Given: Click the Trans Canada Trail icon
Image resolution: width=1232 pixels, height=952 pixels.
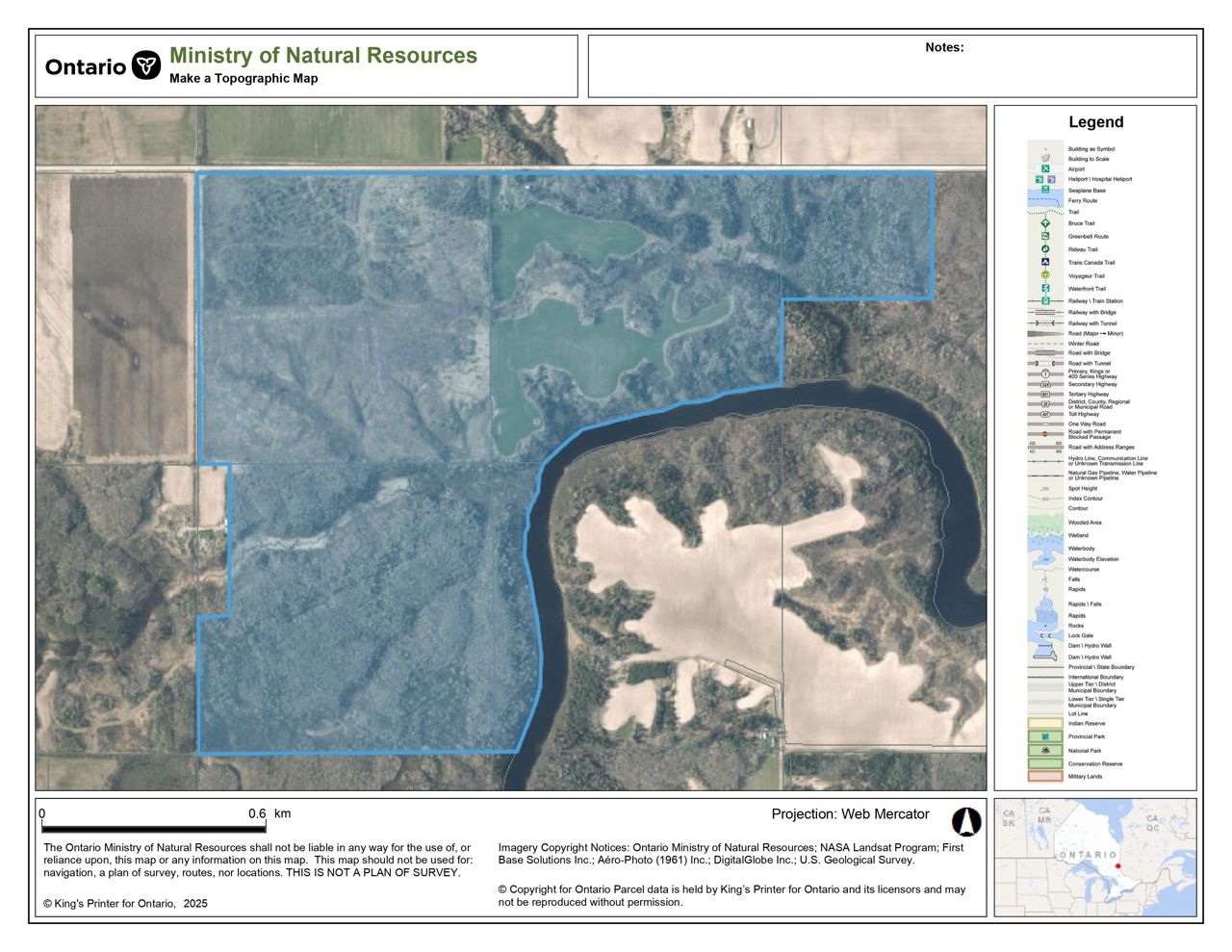Looking at the screenshot, I should 1045,262.
